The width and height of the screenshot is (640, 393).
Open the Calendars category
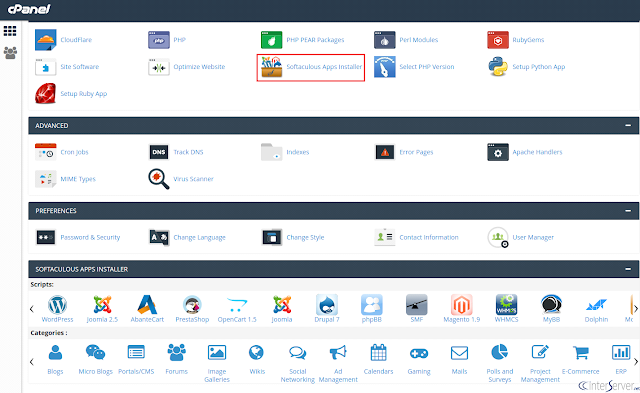[x=378, y=353]
